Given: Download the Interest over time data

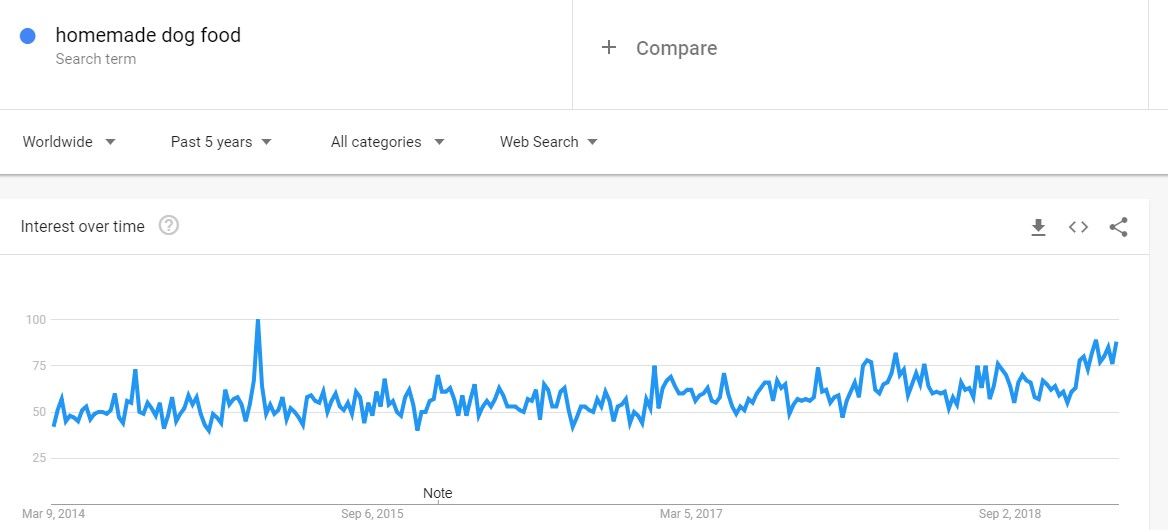Looking at the screenshot, I should point(1038,227).
